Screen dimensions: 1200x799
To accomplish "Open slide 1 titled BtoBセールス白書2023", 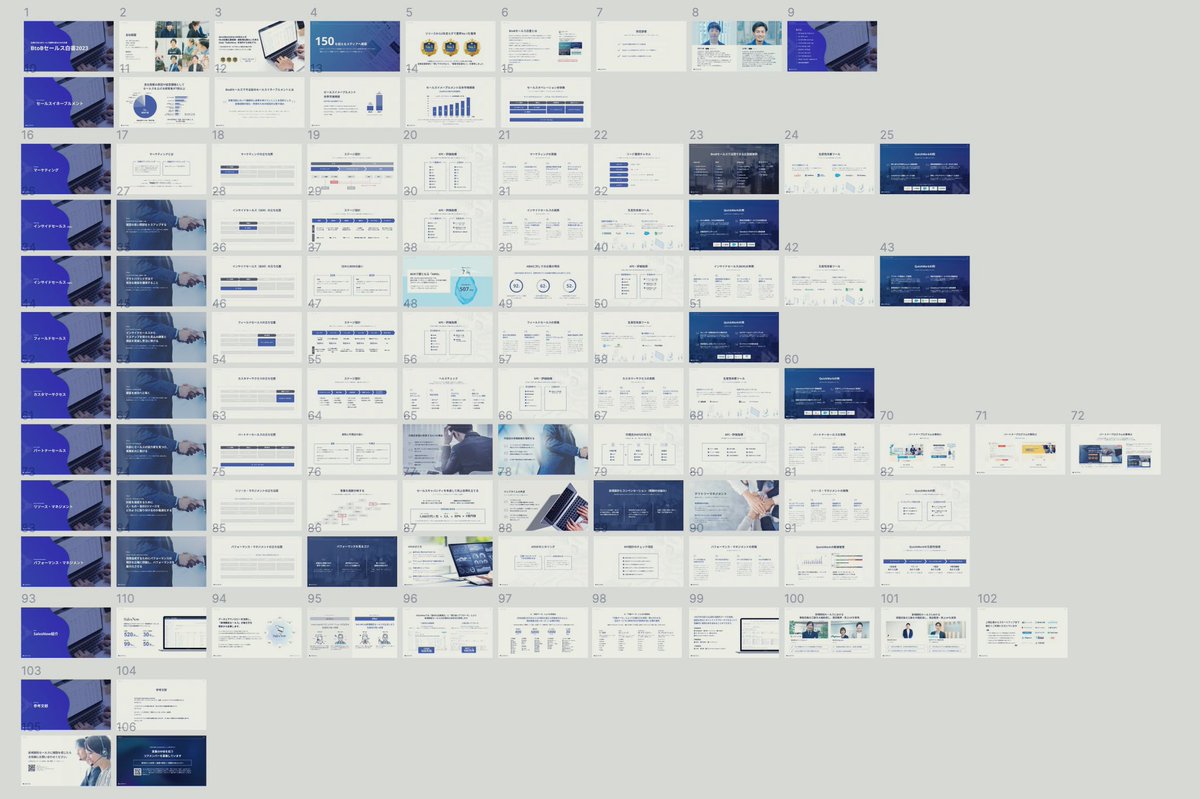I will [x=67, y=46].
